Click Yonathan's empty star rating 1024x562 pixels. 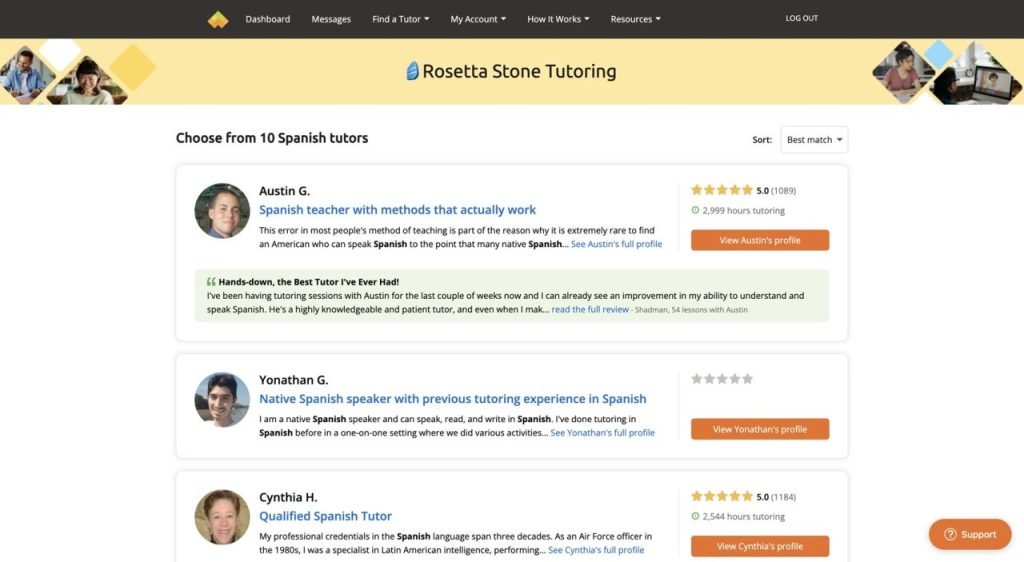pyautogui.click(x=721, y=379)
